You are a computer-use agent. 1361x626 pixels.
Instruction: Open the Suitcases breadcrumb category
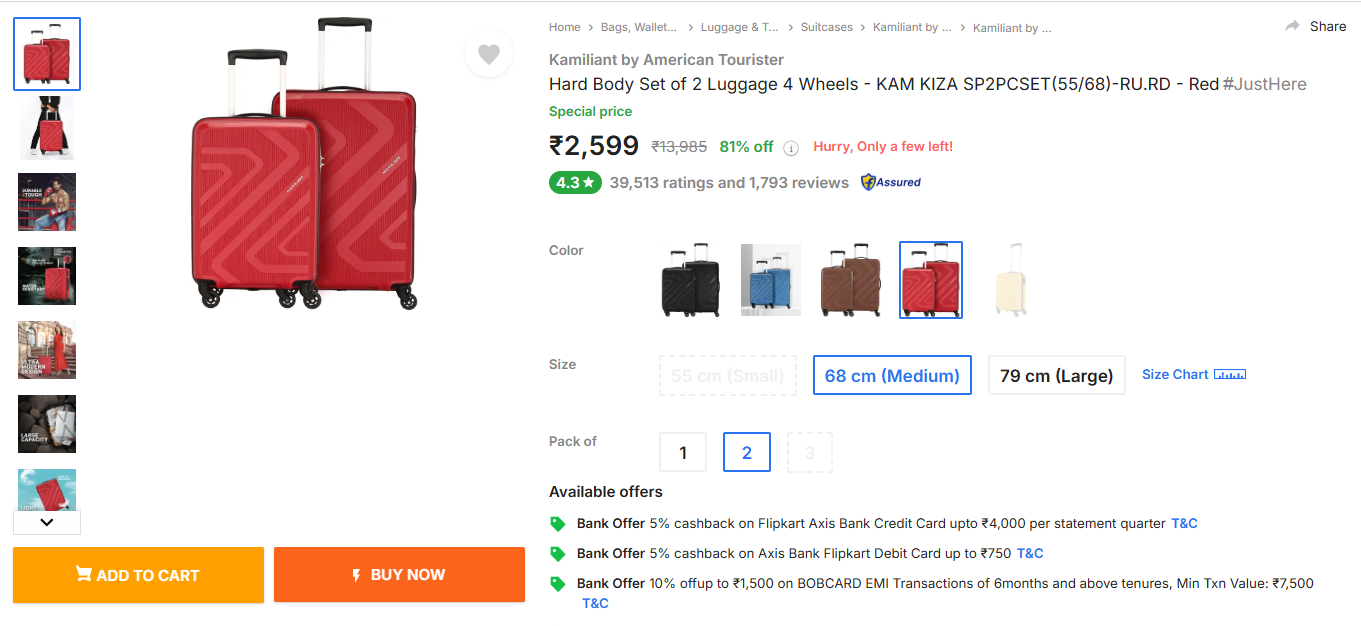coord(827,27)
